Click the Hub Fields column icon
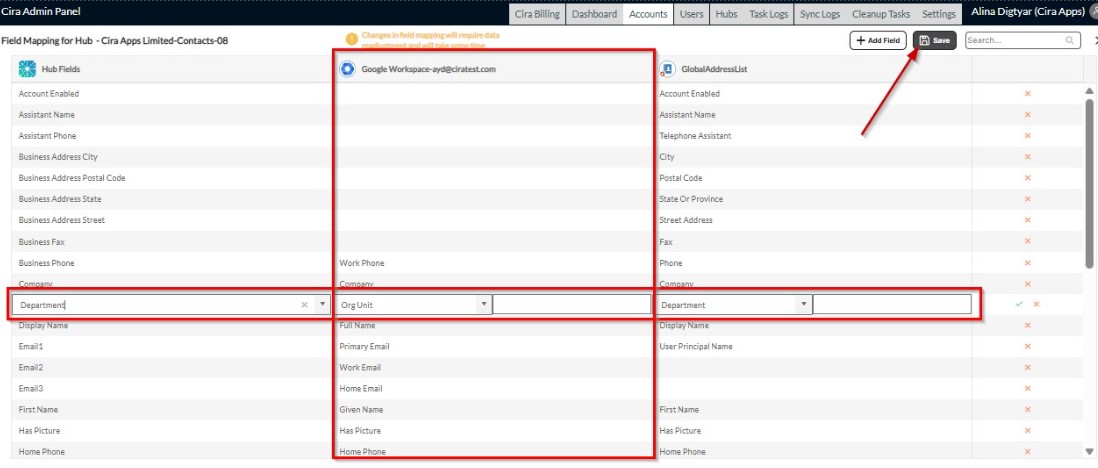 coord(27,69)
